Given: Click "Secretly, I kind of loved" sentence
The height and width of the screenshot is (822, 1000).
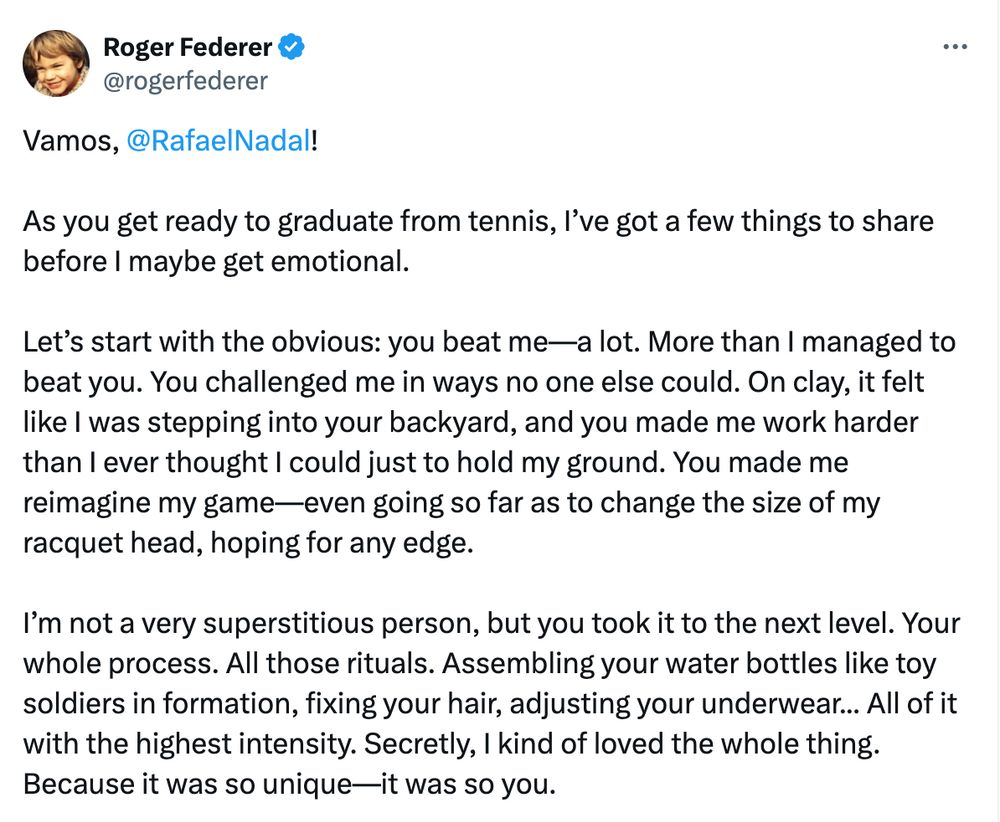Looking at the screenshot, I should pos(580,743).
